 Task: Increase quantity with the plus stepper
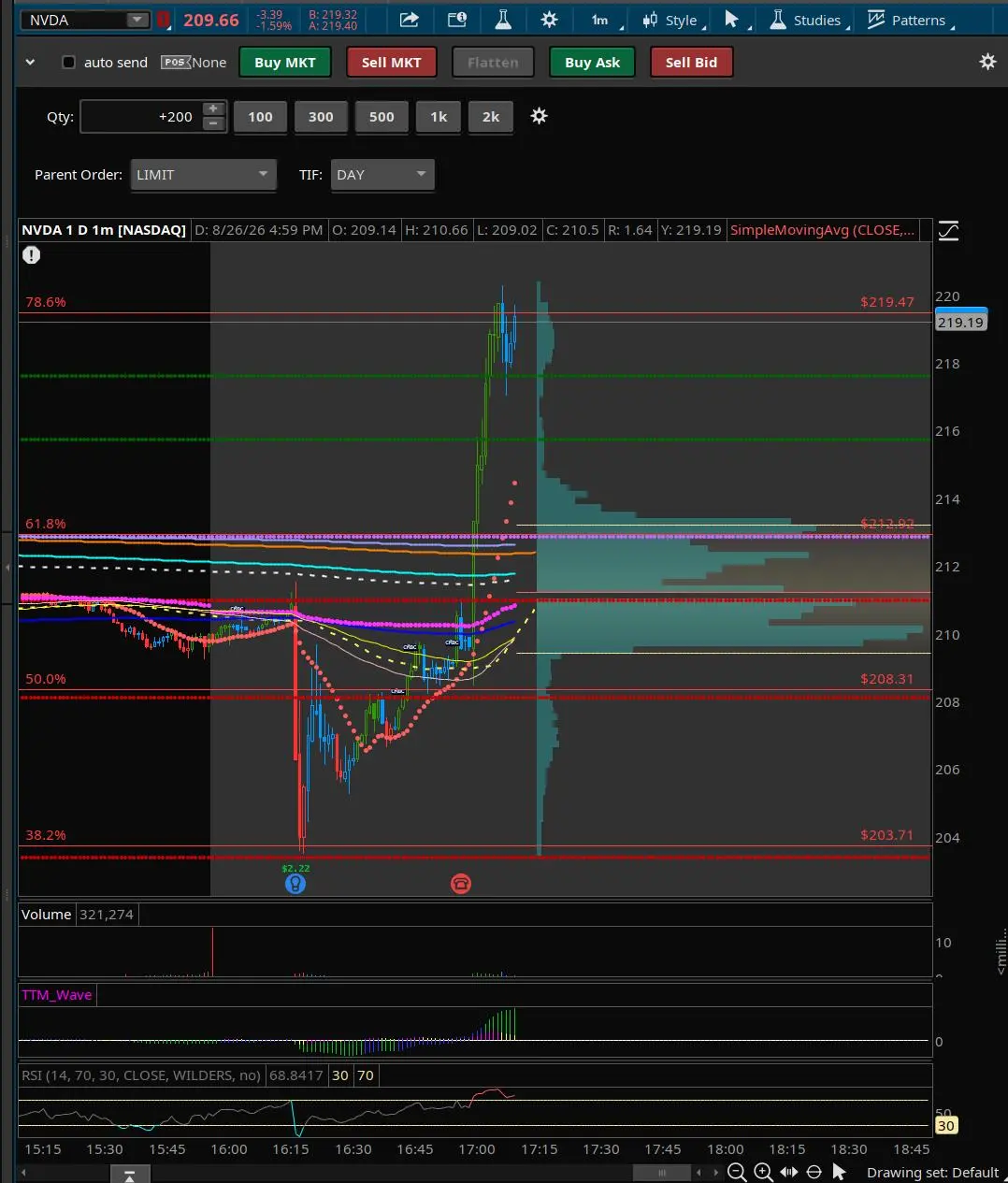click(213, 109)
